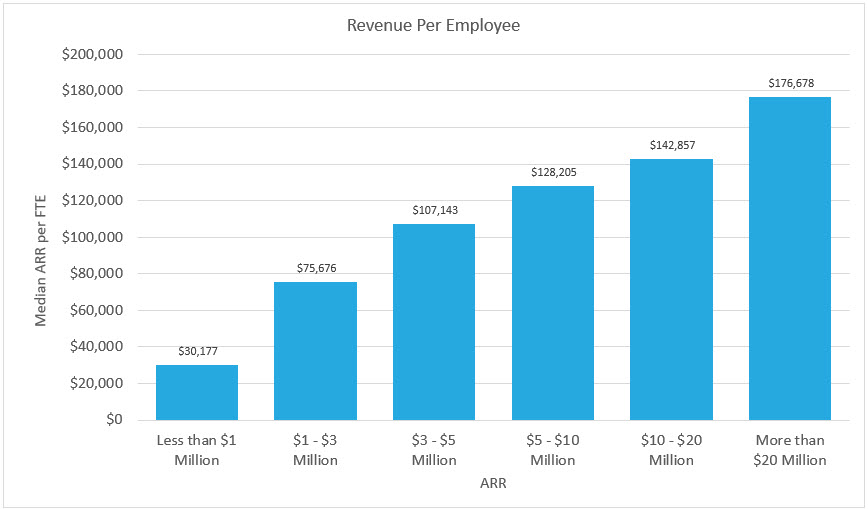This screenshot has width=868, height=509.
Task: Click the Revenue Per Employee chart title
Action: tap(433, 25)
